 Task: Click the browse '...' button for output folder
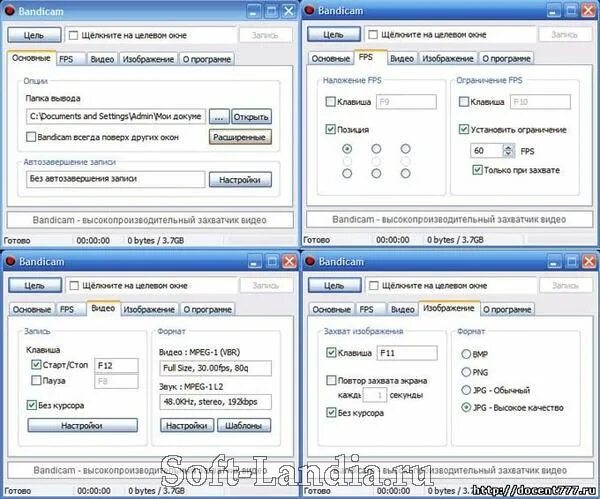[x=219, y=117]
